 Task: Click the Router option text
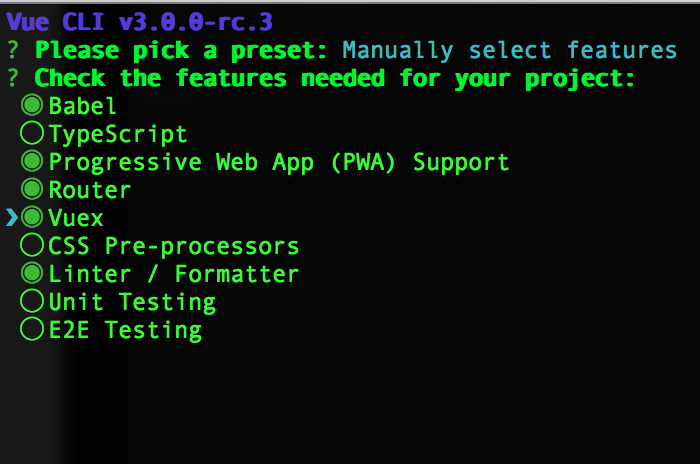tap(90, 189)
